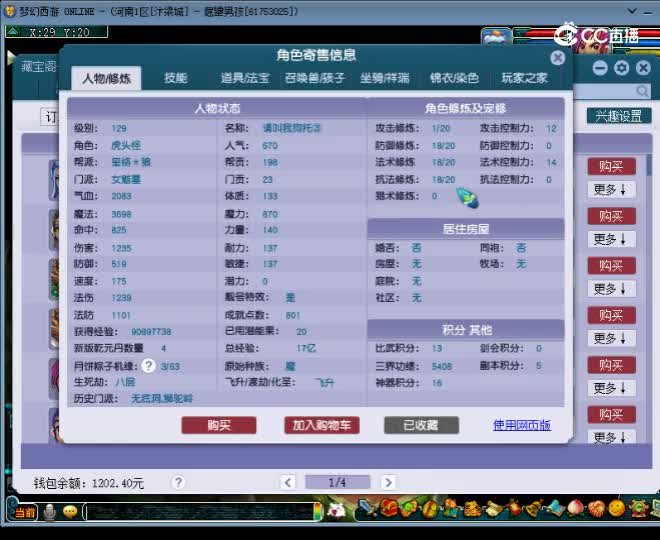660x540 pixels.
Task: Switch to the 技能 tab
Action: pyautogui.click(x=176, y=78)
